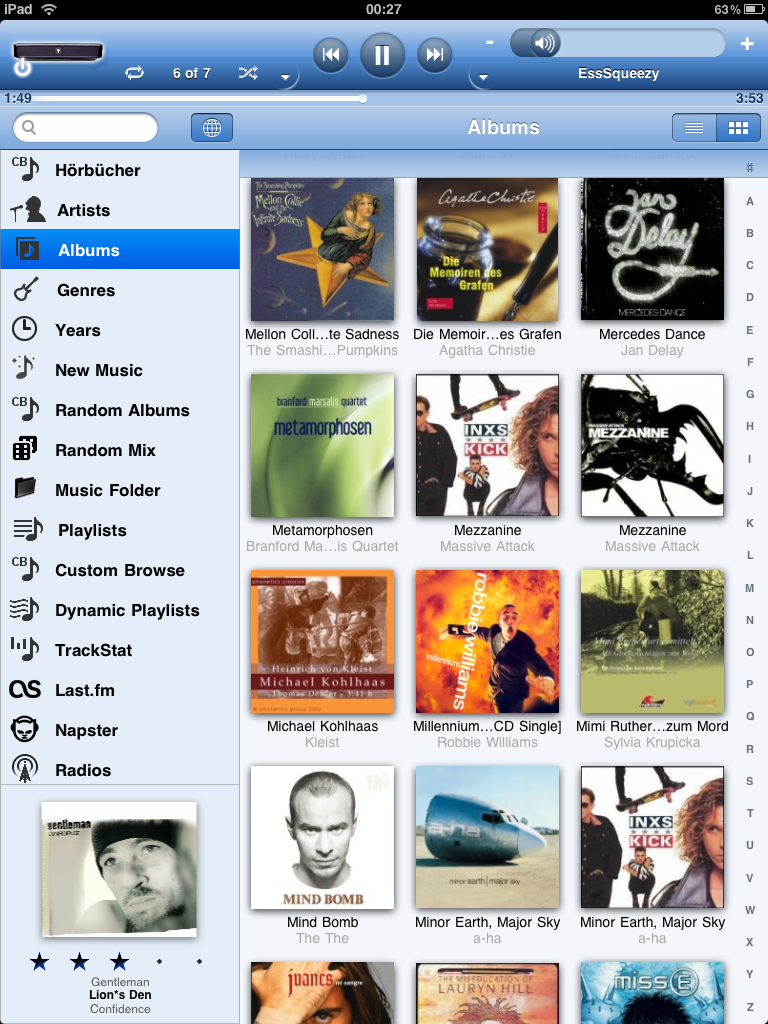Open the playlist dropdown arrow beside shuffle
Viewport: 768px width, 1024px height.
(x=285, y=77)
